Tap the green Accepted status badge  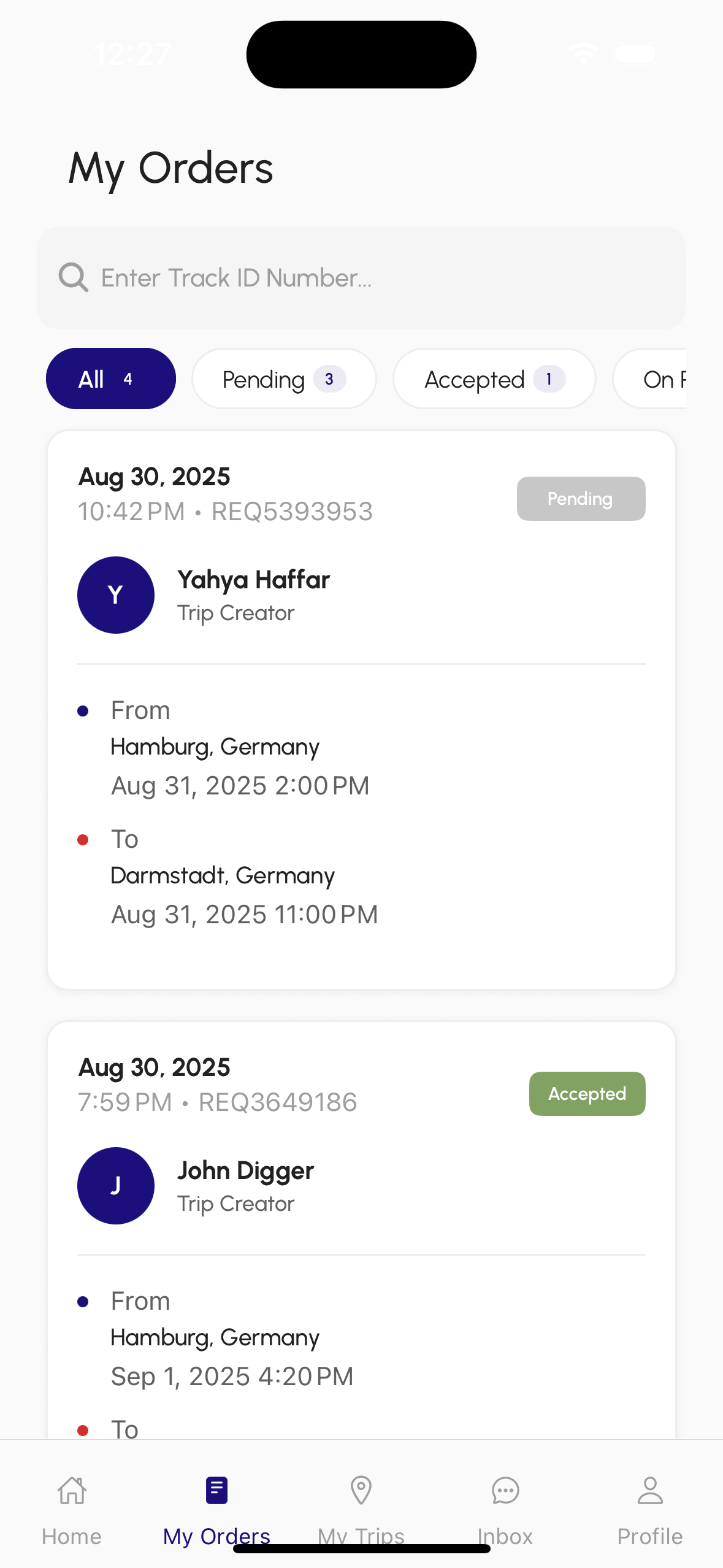[x=587, y=1094]
